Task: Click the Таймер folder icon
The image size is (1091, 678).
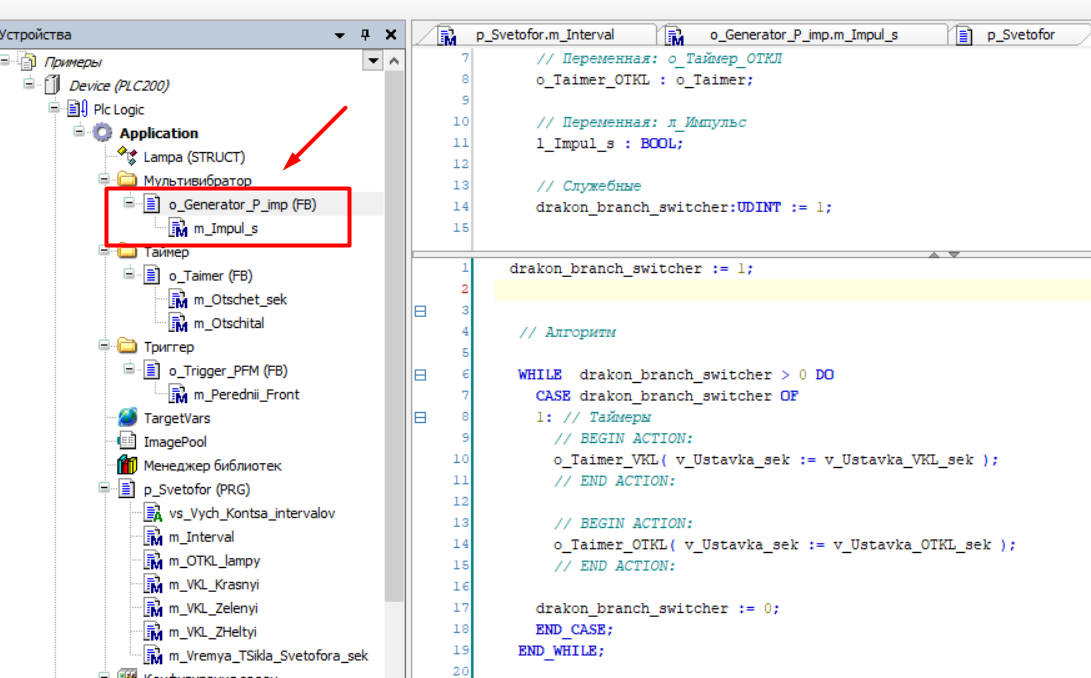Action: [x=127, y=251]
